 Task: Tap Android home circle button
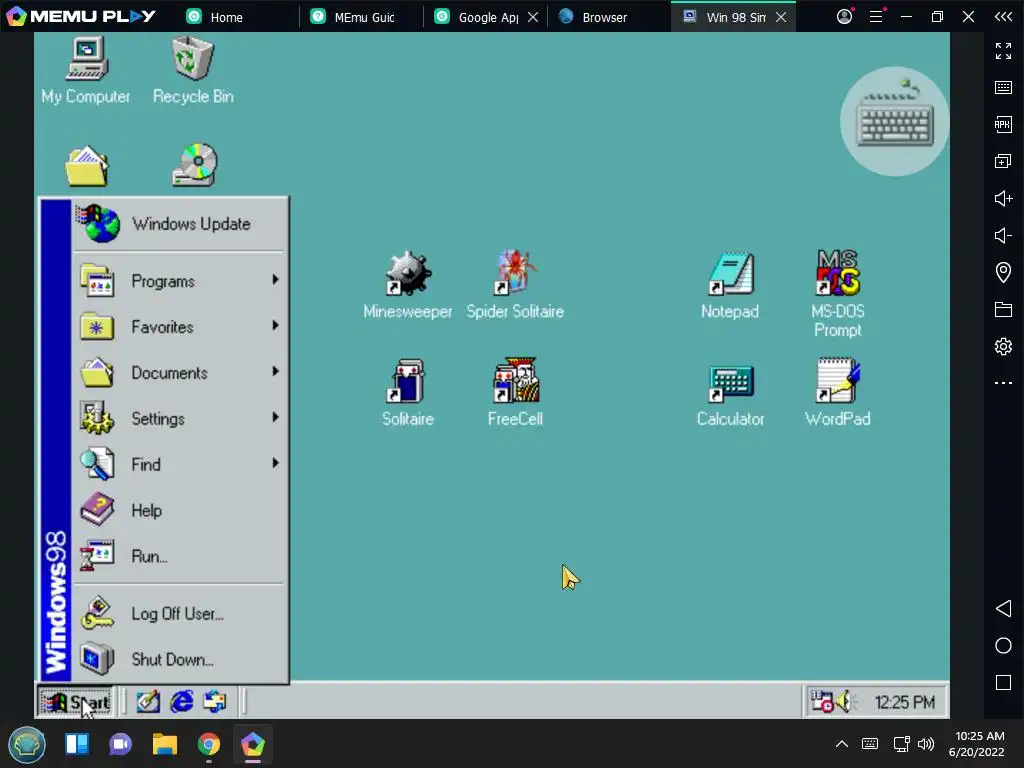(1003, 646)
